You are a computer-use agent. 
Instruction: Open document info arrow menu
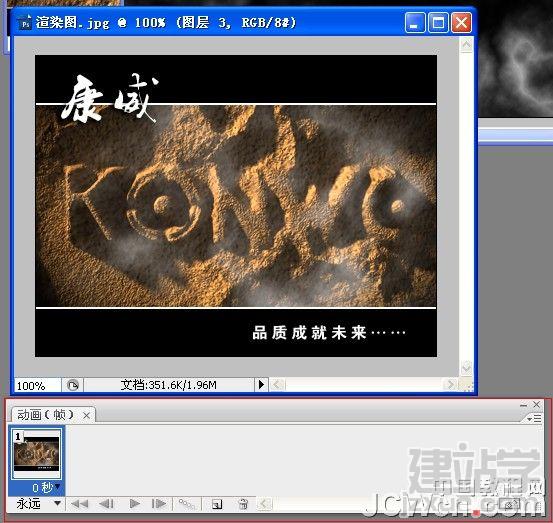[261, 384]
